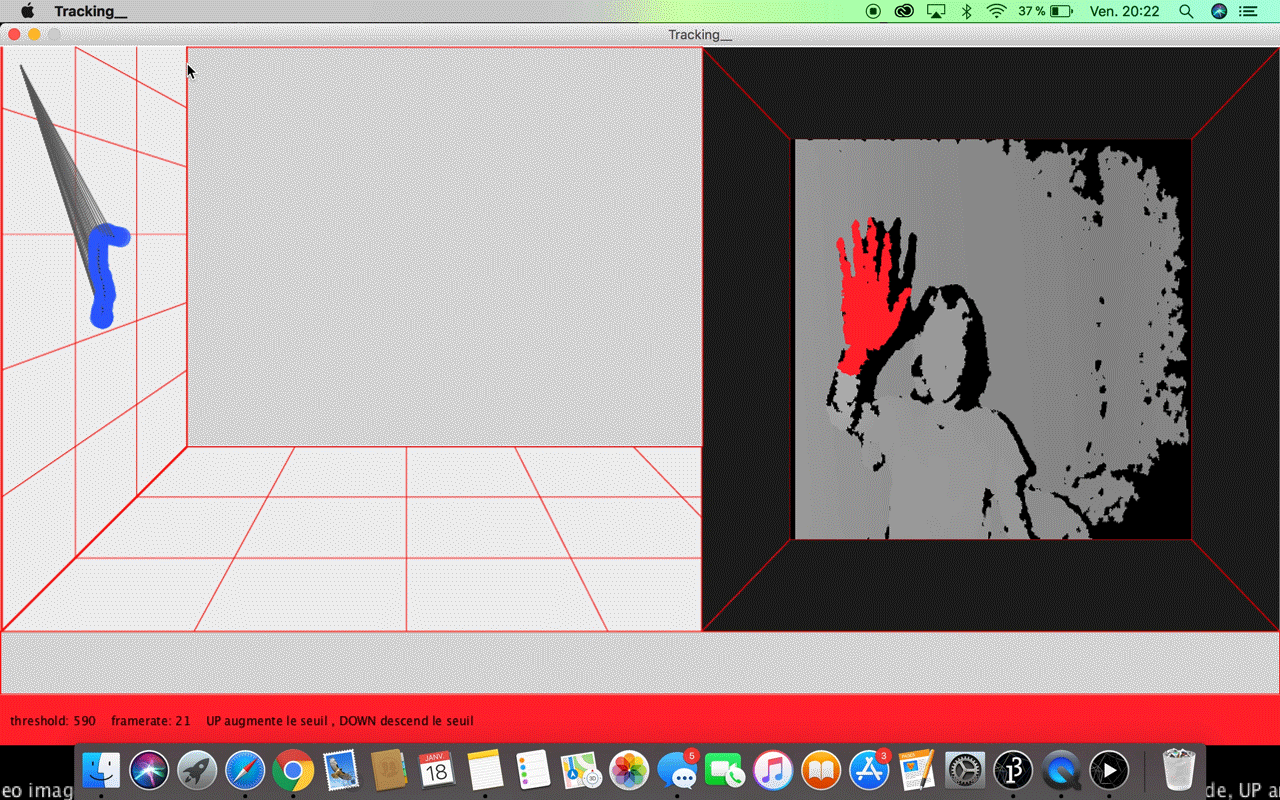Open System Preferences gear icon
The image size is (1280, 800).
pyautogui.click(x=965, y=771)
